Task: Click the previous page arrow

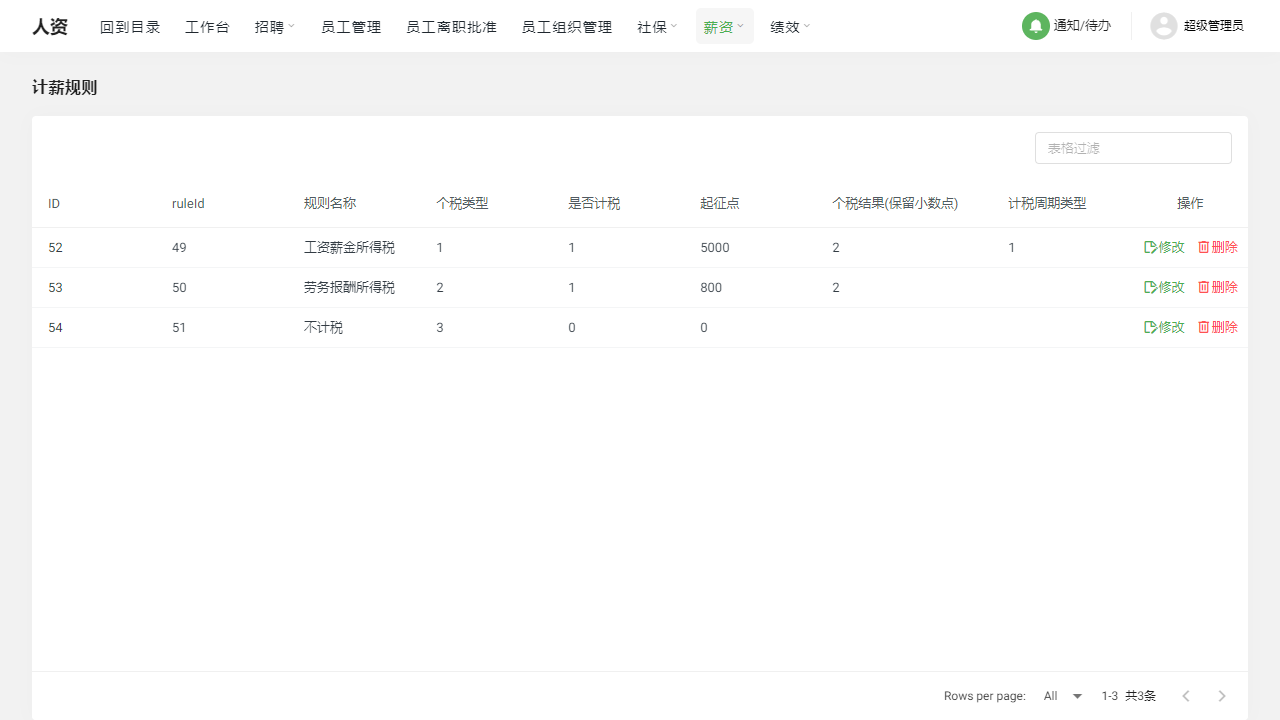Action: (x=1186, y=695)
